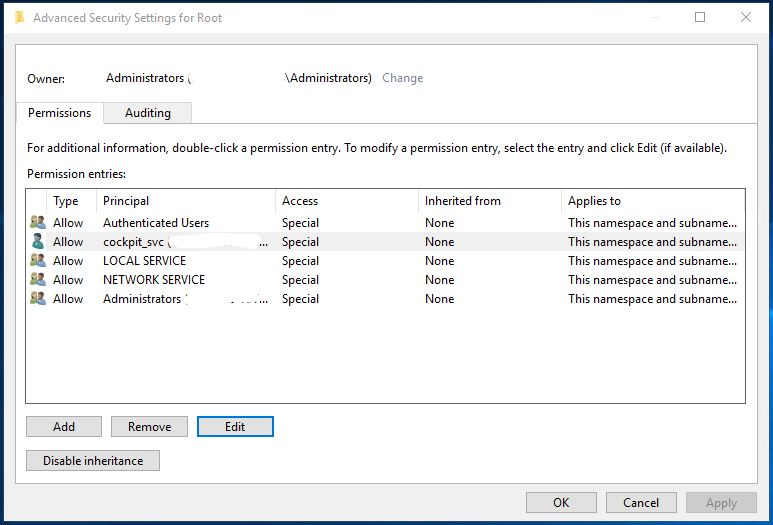This screenshot has width=773, height=525.
Task: Click Allow in NETWORK SERVICE row
Action: 68,280
